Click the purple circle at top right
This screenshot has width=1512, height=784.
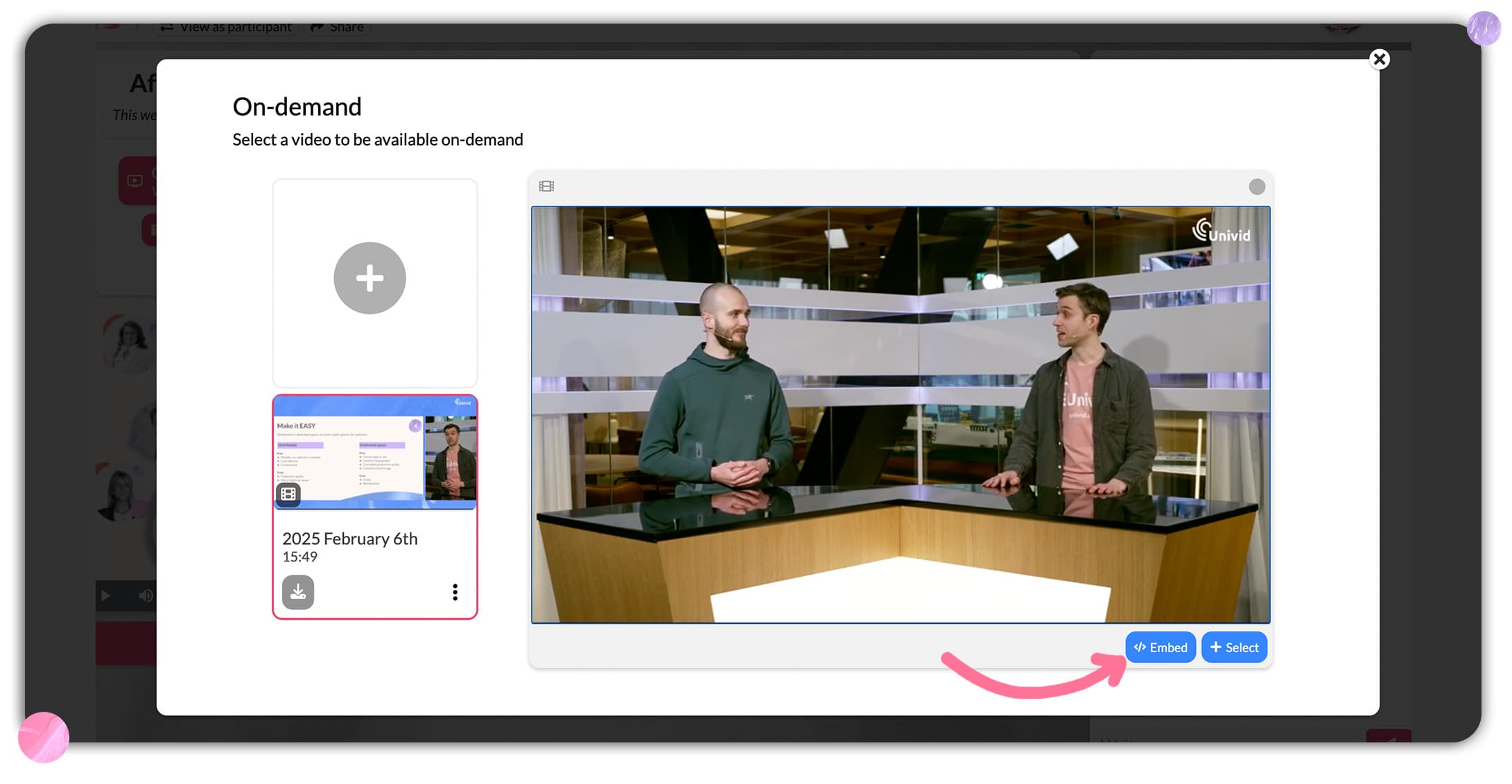[x=1484, y=28]
